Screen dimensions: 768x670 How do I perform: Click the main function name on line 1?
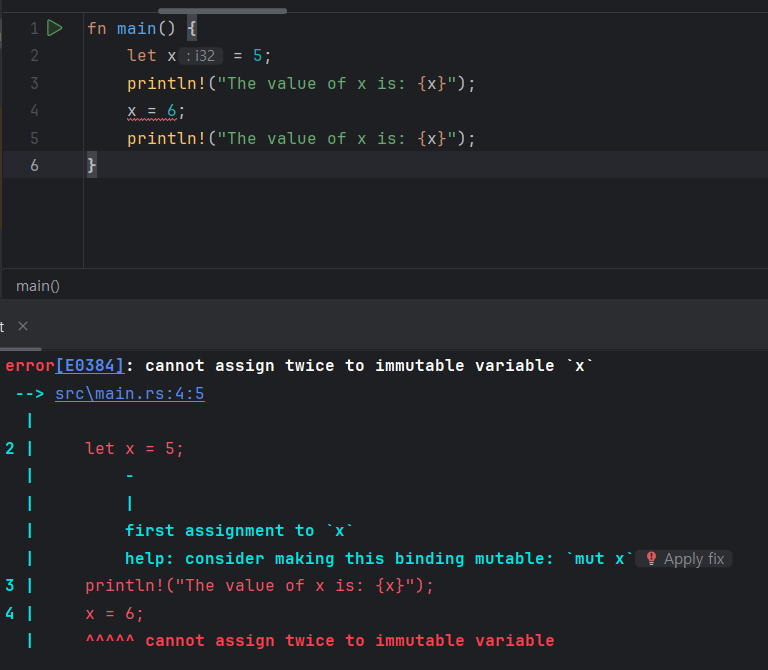(137, 28)
